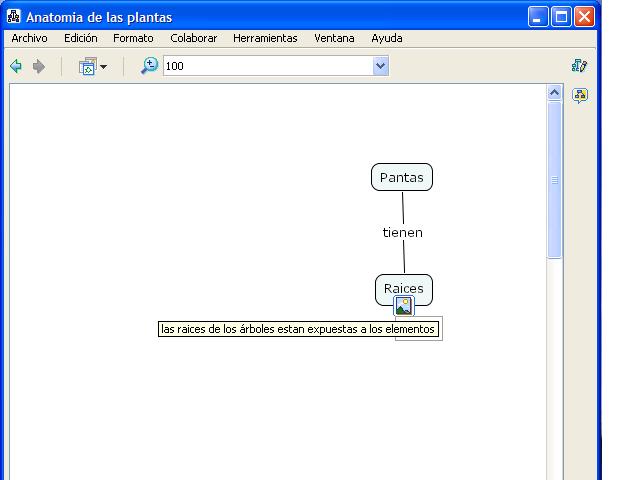Click the view options icon in toolbar

(x=87, y=66)
